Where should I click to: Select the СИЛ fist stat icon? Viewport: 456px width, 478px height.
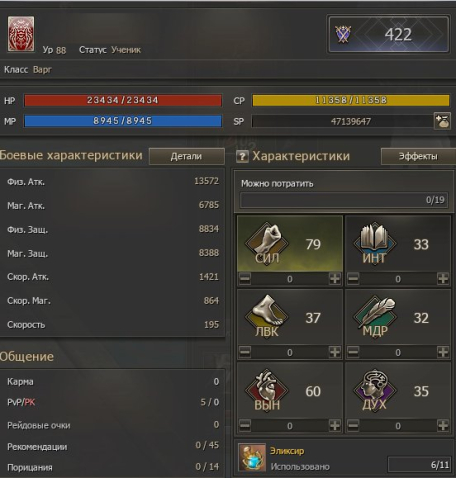click(267, 244)
